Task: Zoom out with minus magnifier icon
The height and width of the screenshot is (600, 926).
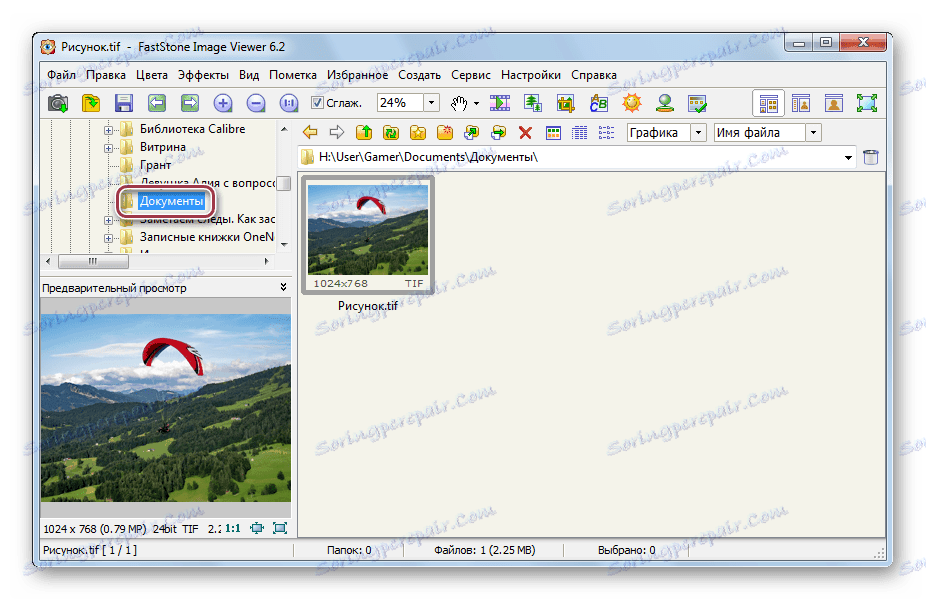Action: tap(256, 103)
